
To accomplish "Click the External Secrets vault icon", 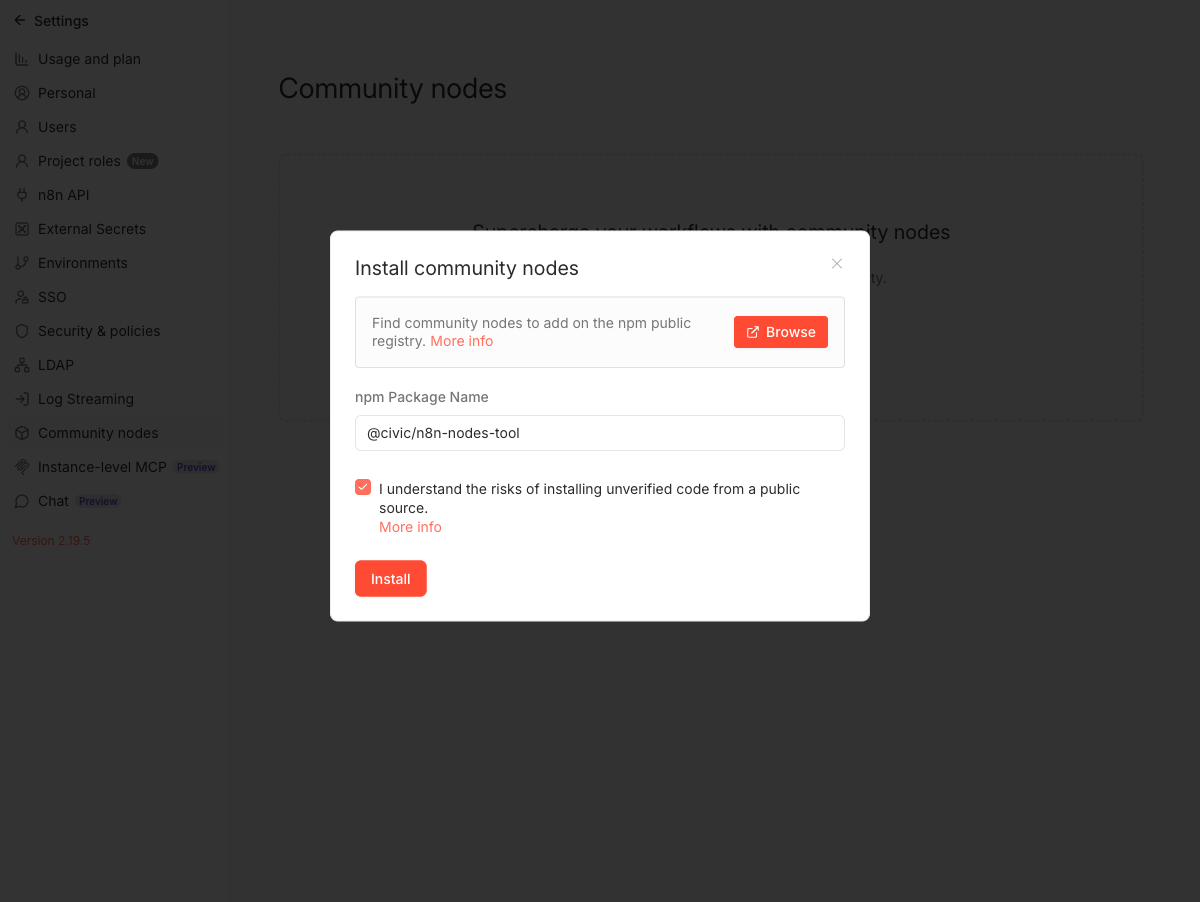I will click(22, 229).
